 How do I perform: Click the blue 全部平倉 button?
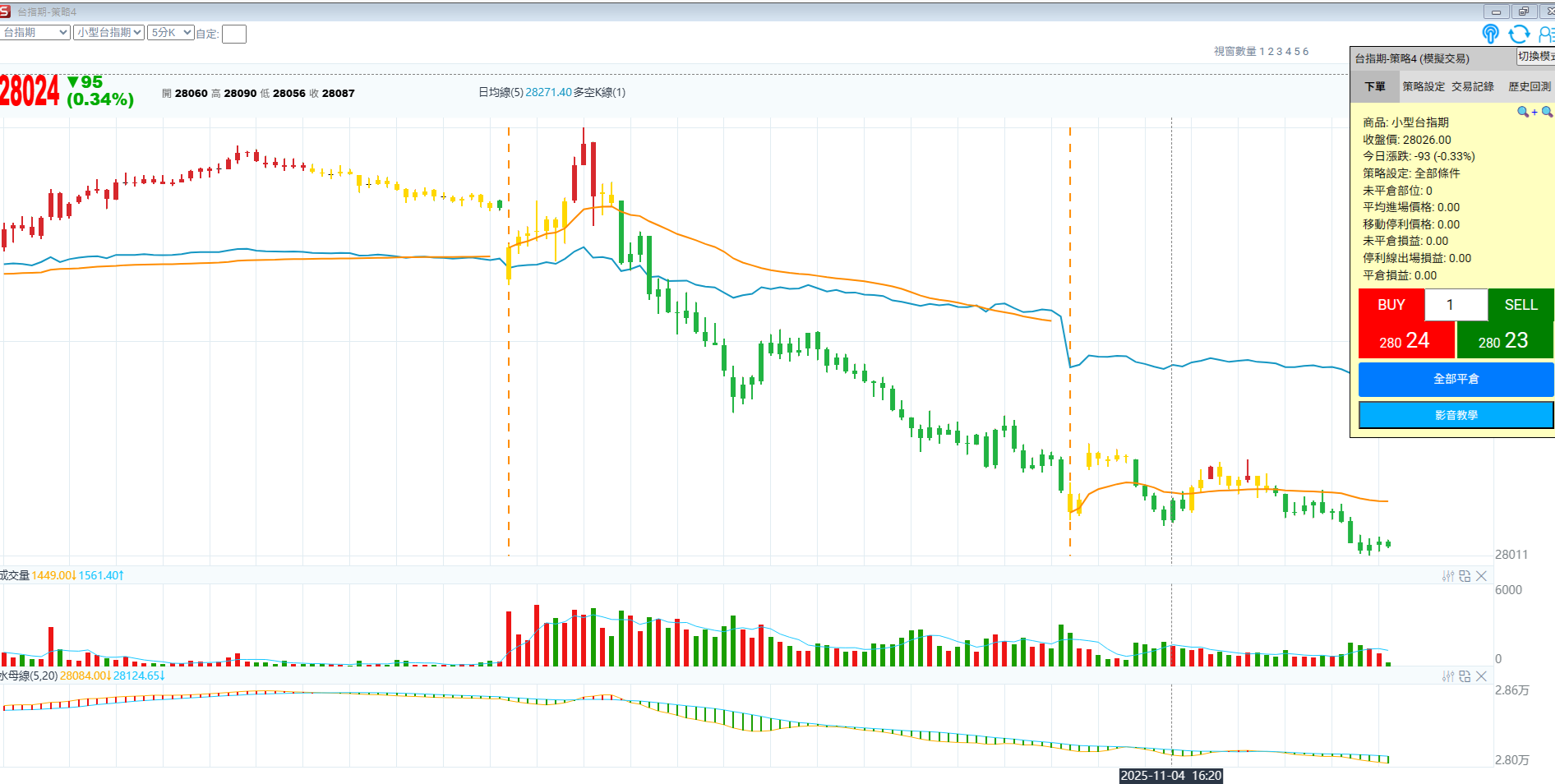click(1456, 379)
